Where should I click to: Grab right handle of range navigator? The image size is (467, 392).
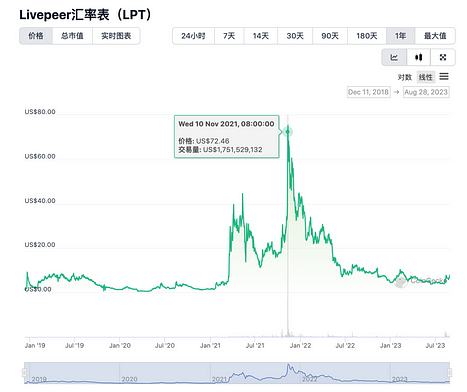coord(450,372)
